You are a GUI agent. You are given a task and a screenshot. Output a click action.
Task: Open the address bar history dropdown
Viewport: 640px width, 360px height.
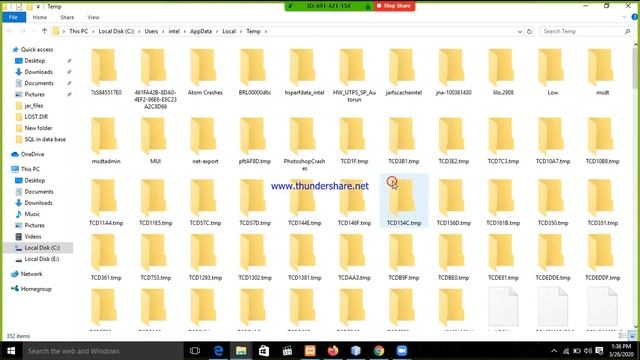click(520, 31)
